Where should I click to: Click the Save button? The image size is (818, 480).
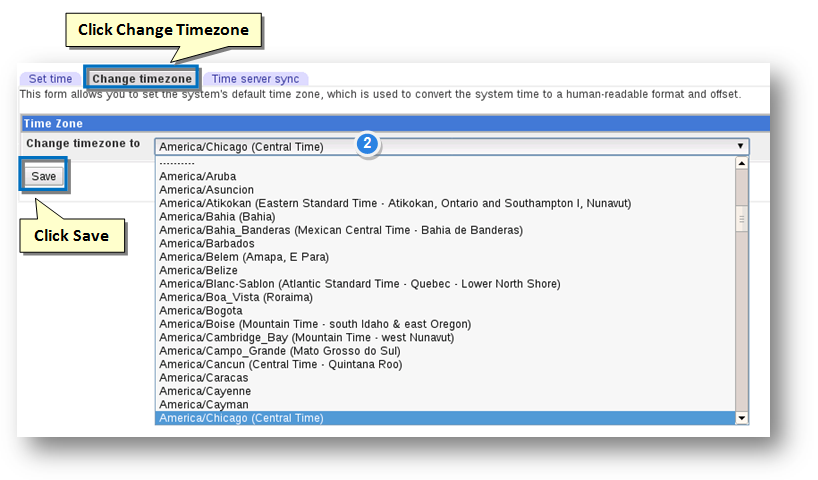click(x=44, y=176)
